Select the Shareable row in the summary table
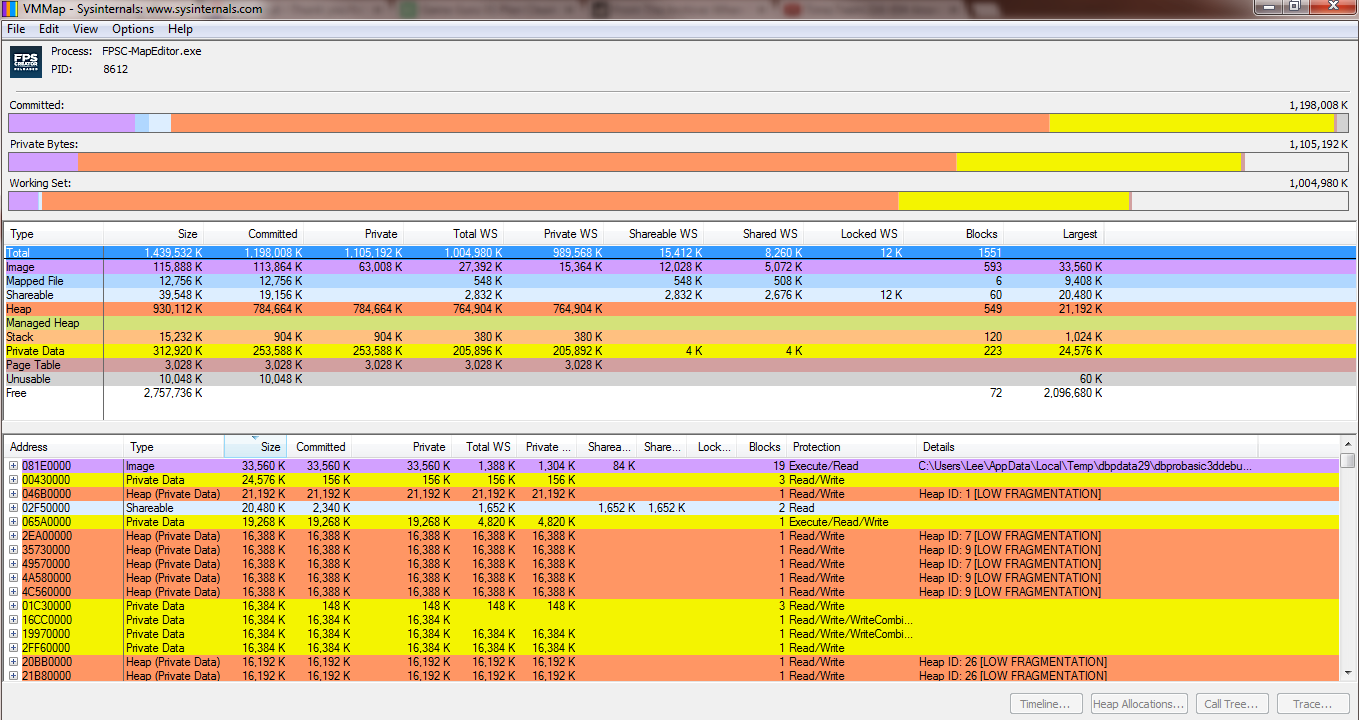1359x720 pixels. [x=679, y=295]
